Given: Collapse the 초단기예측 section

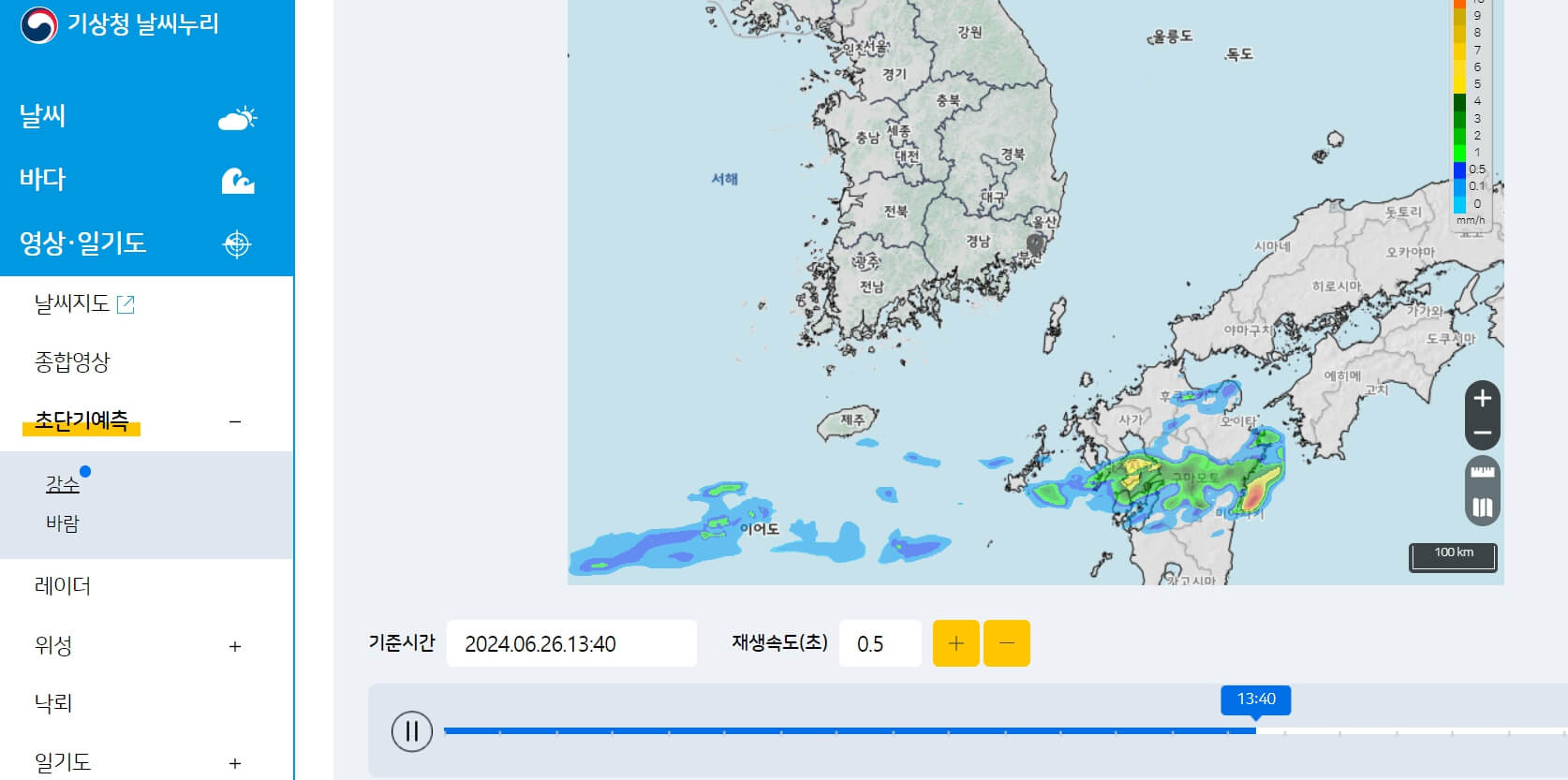Looking at the screenshot, I should [x=235, y=422].
